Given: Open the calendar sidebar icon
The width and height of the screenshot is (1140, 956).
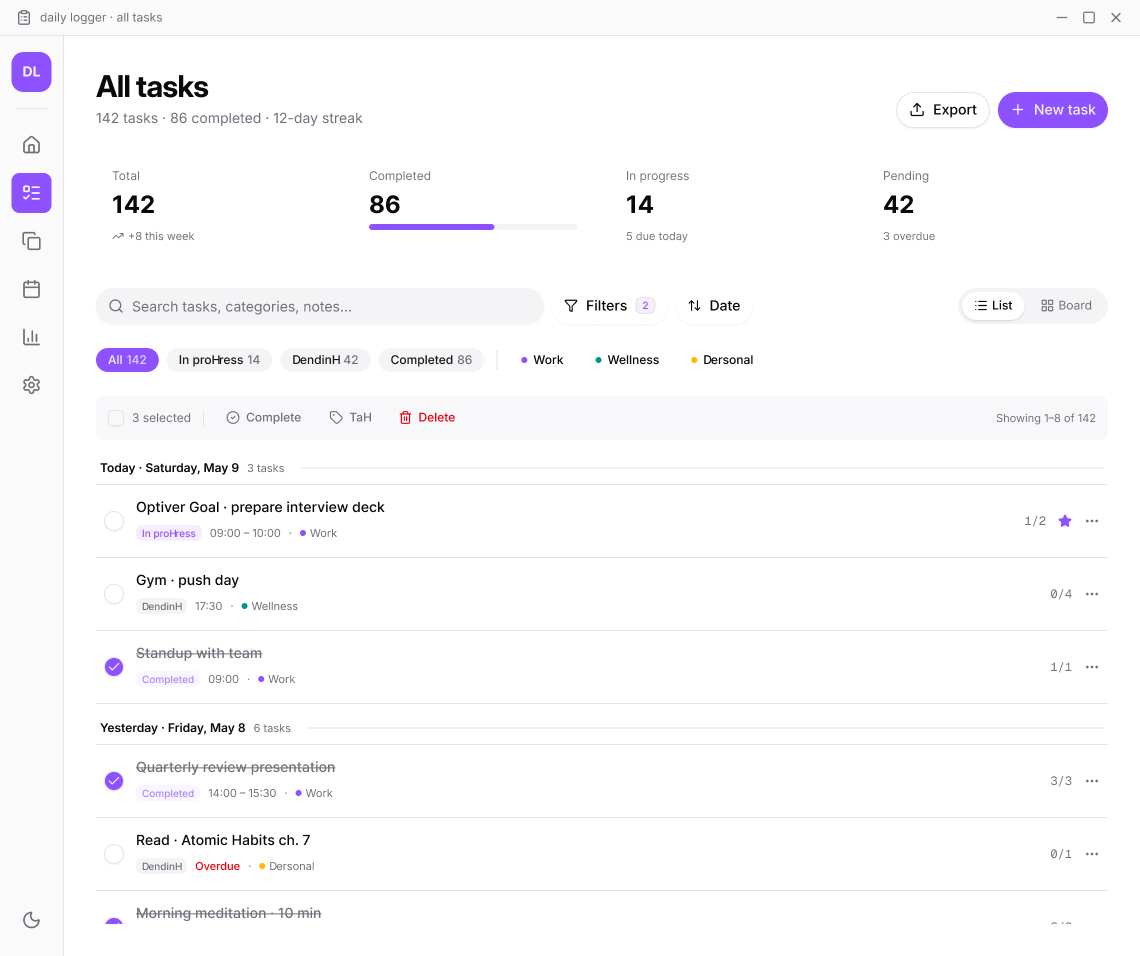Looking at the screenshot, I should pos(31,289).
